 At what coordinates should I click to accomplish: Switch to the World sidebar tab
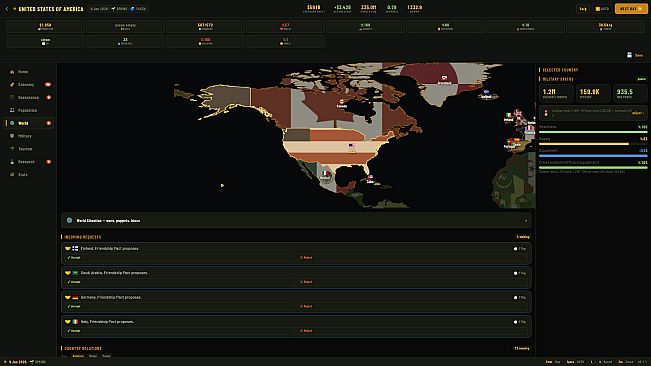click(x=29, y=123)
